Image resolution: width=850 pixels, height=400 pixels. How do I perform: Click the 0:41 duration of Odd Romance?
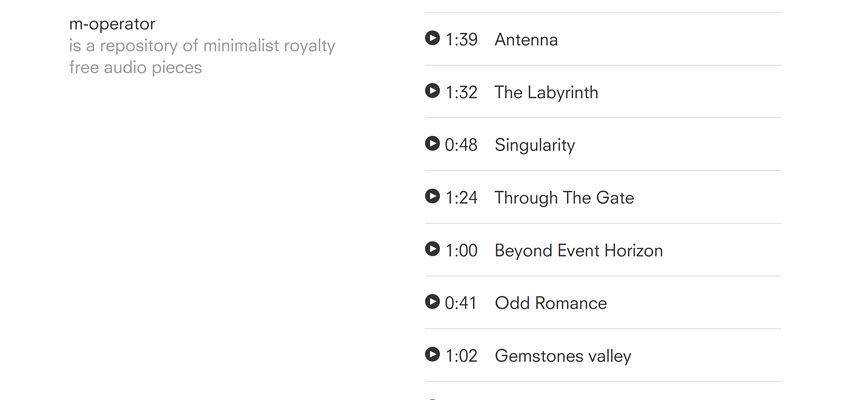pyautogui.click(x=461, y=303)
